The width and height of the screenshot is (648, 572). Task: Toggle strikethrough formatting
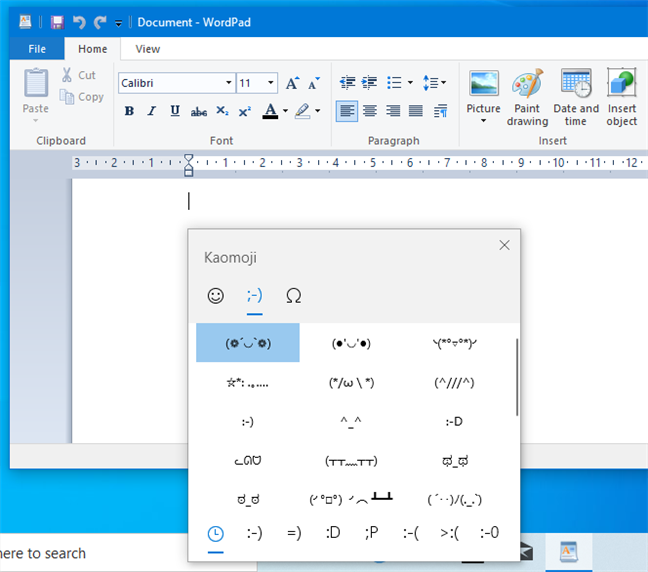198,111
